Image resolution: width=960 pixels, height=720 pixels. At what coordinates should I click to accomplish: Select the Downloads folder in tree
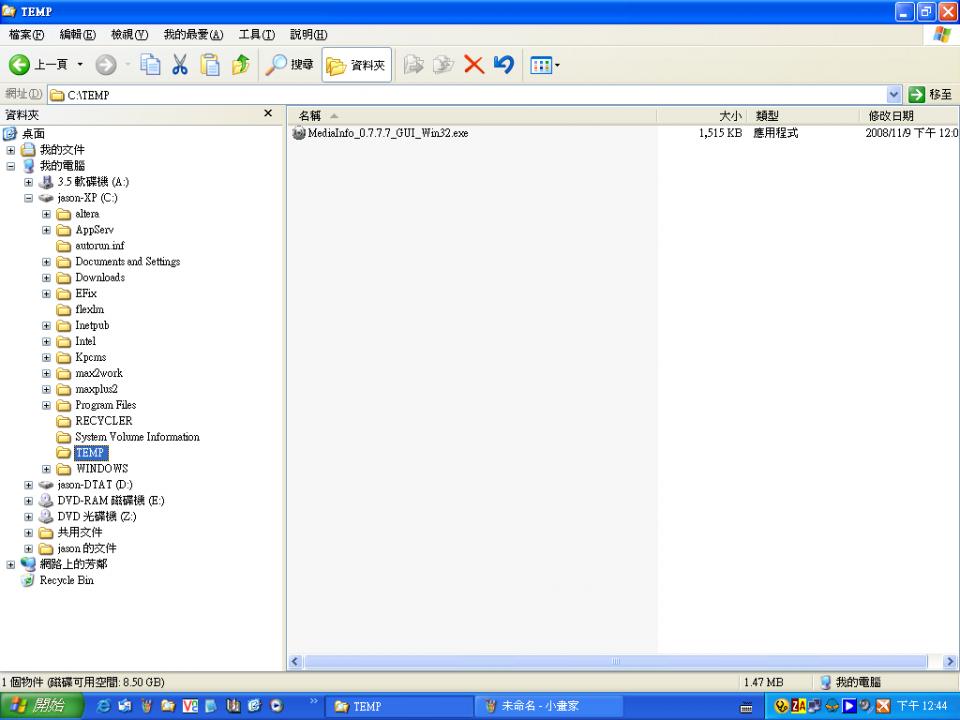100,277
